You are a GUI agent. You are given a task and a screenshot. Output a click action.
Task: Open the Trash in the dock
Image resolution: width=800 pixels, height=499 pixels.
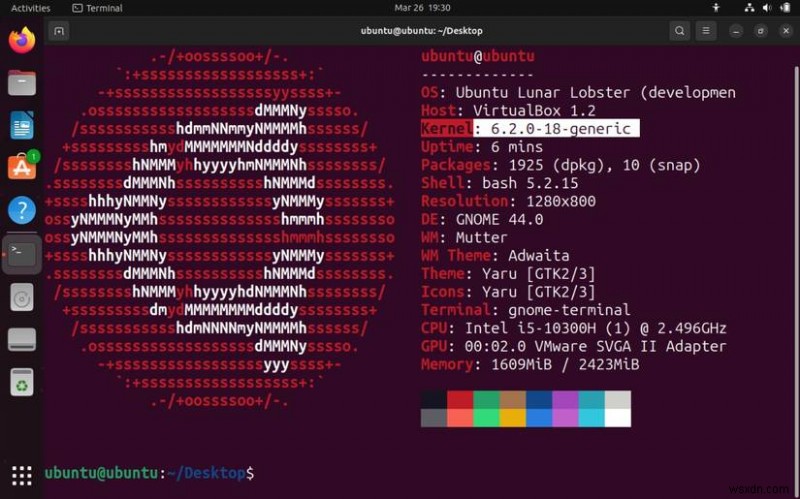click(22, 382)
